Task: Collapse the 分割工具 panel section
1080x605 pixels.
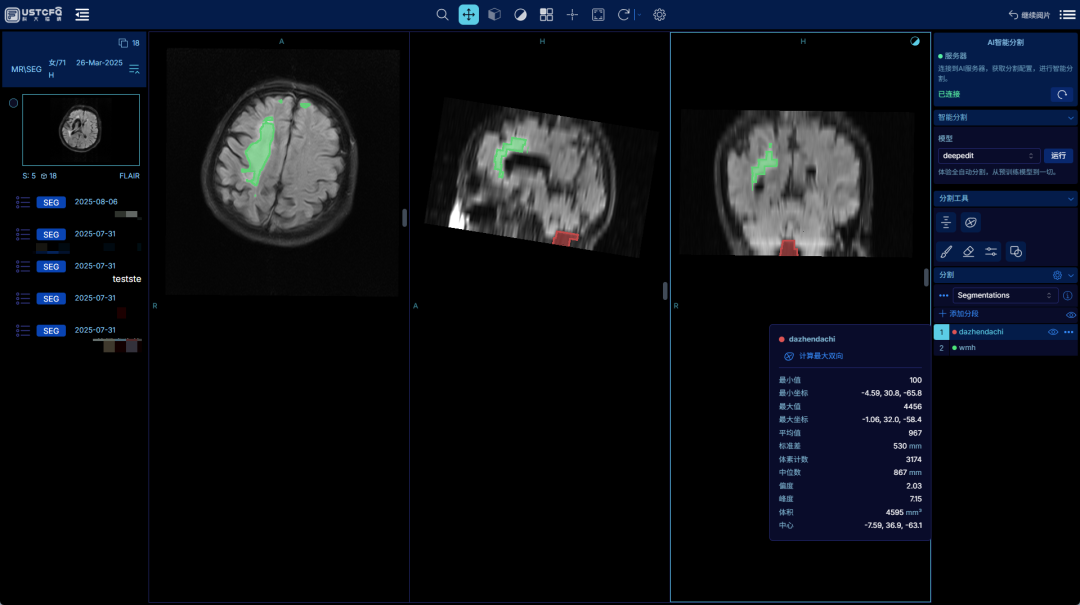Action: tap(1071, 199)
